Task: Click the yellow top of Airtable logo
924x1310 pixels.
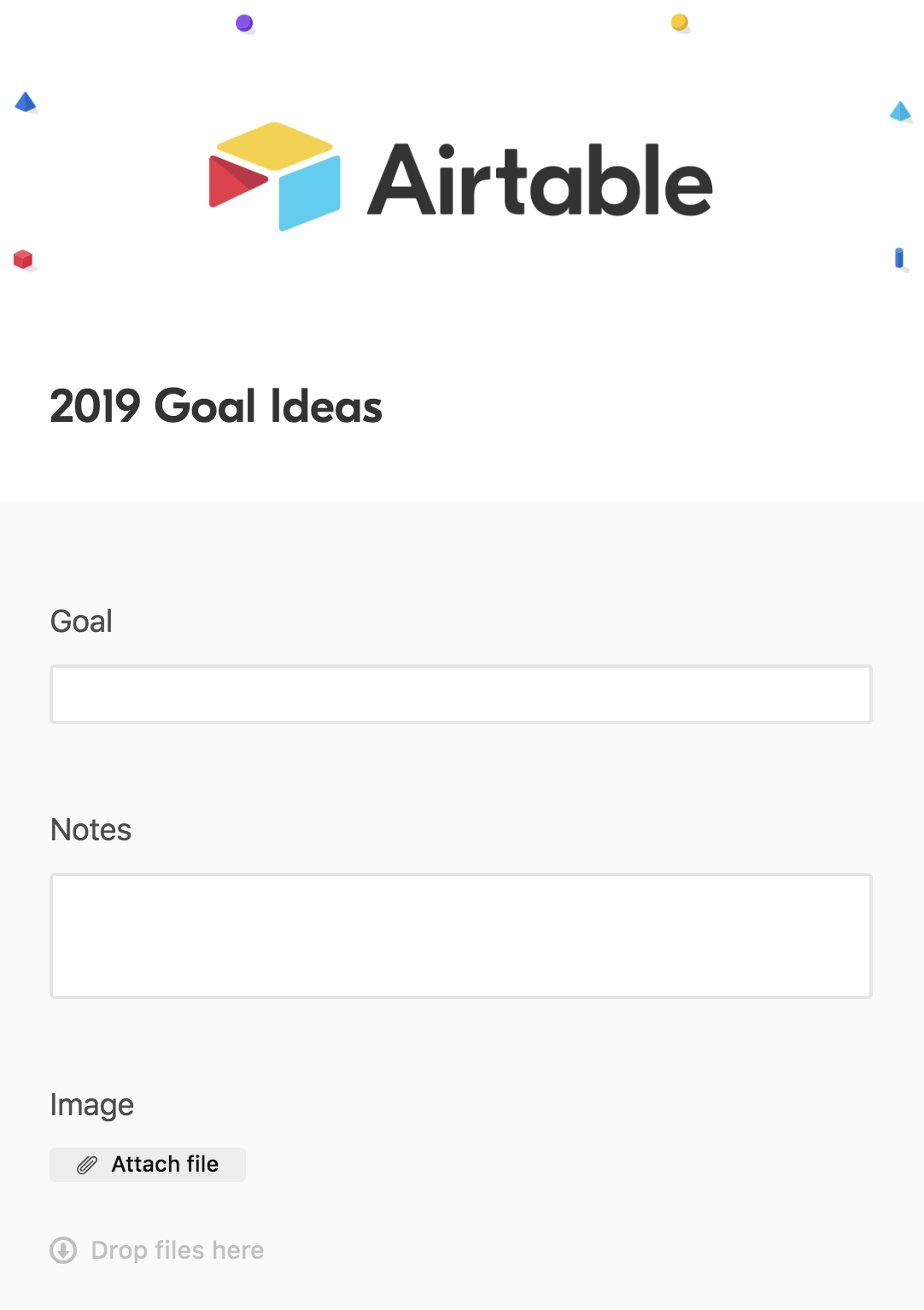Action: coord(274,145)
